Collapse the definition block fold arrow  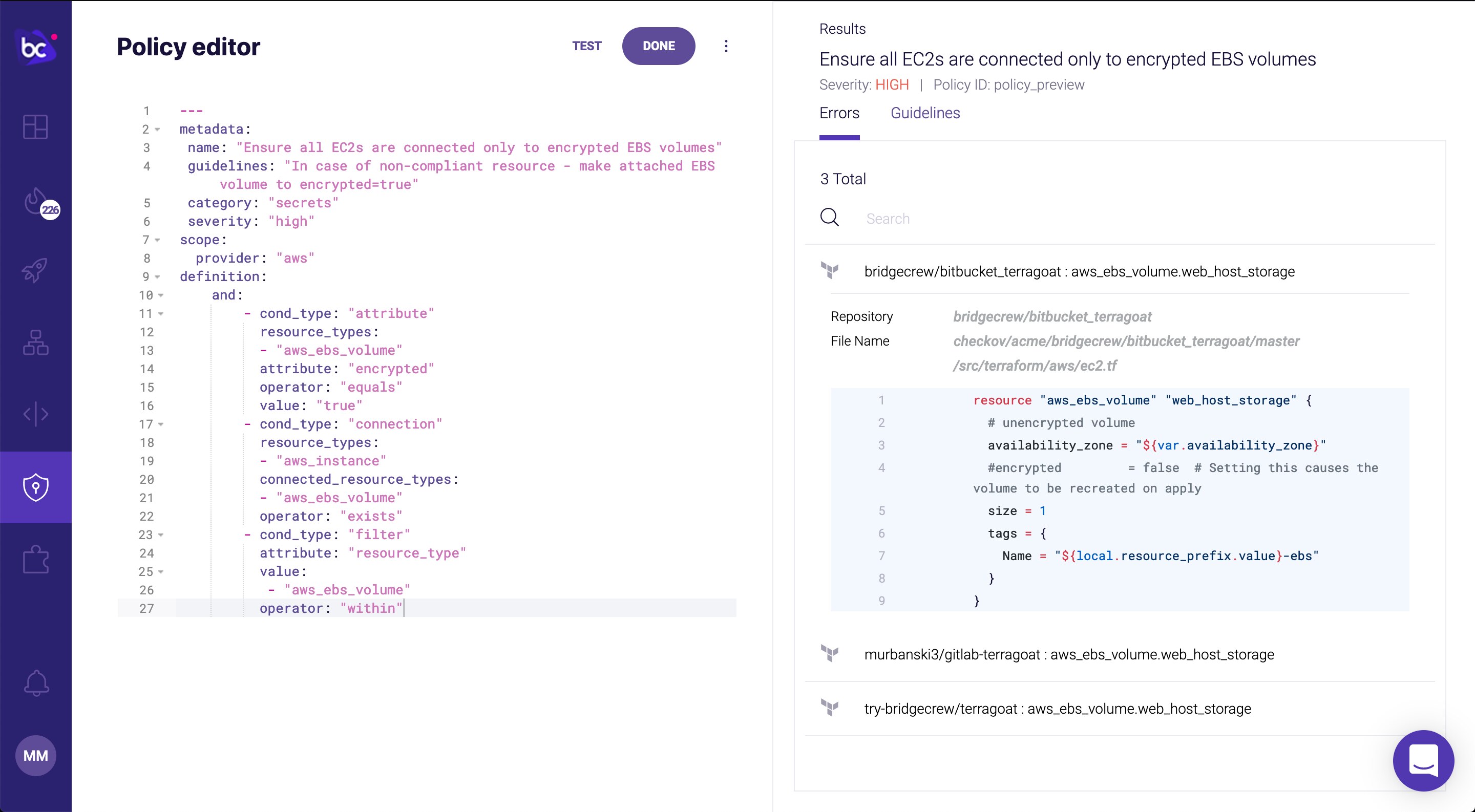[x=157, y=277]
